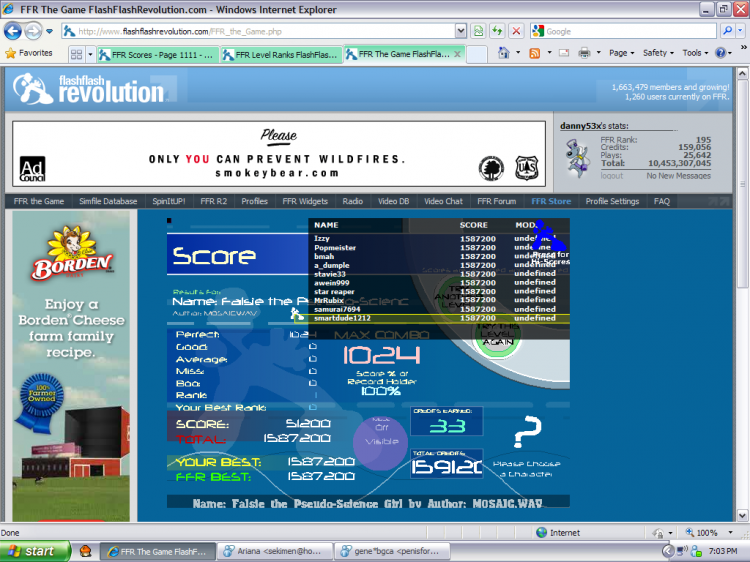Click the search magnifier icon

pyautogui.click(x=728, y=31)
